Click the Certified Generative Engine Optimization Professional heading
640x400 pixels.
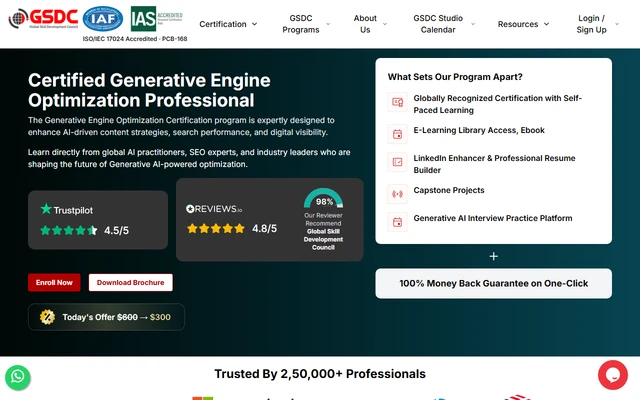(x=149, y=90)
